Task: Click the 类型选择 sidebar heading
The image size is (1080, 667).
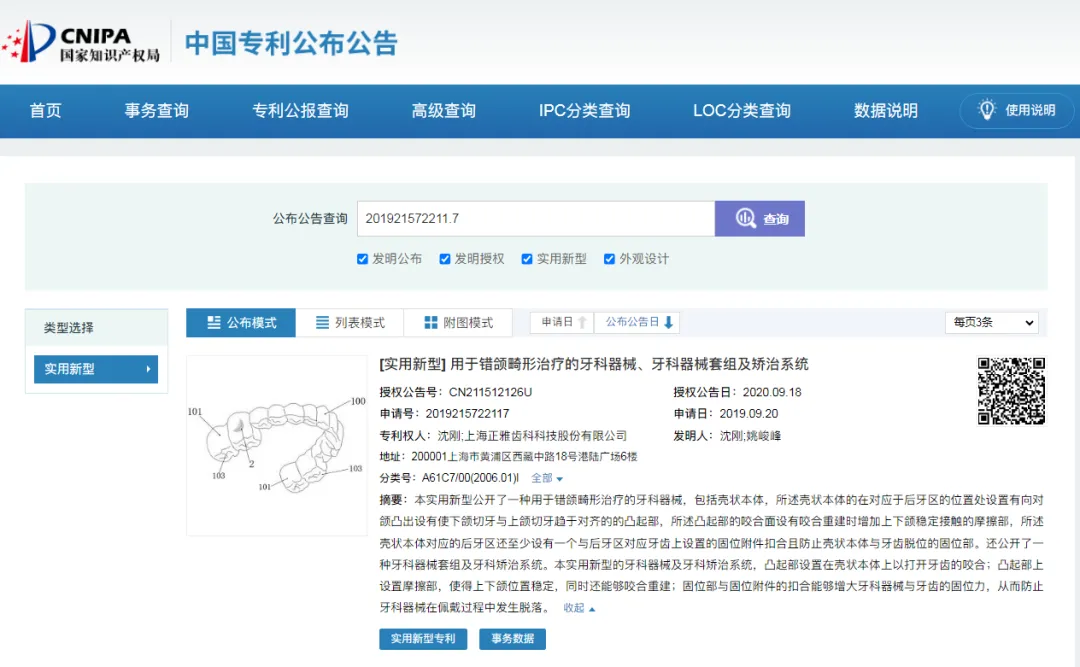Action: pyautogui.click(x=69, y=328)
